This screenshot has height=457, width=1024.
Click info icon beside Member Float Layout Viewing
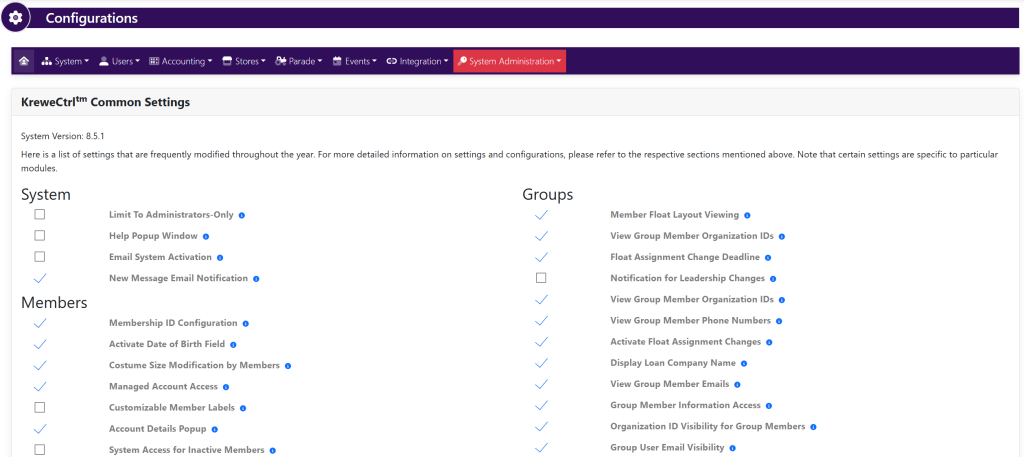click(x=747, y=215)
